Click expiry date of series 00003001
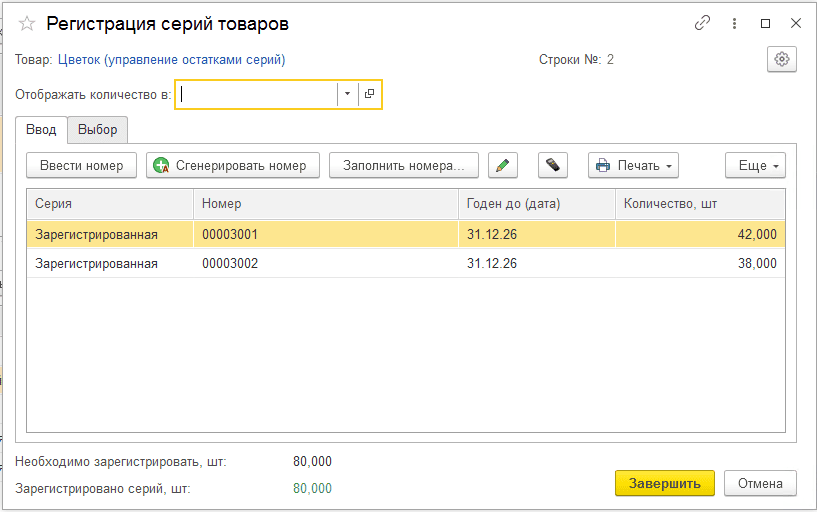 (x=537, y=234)
